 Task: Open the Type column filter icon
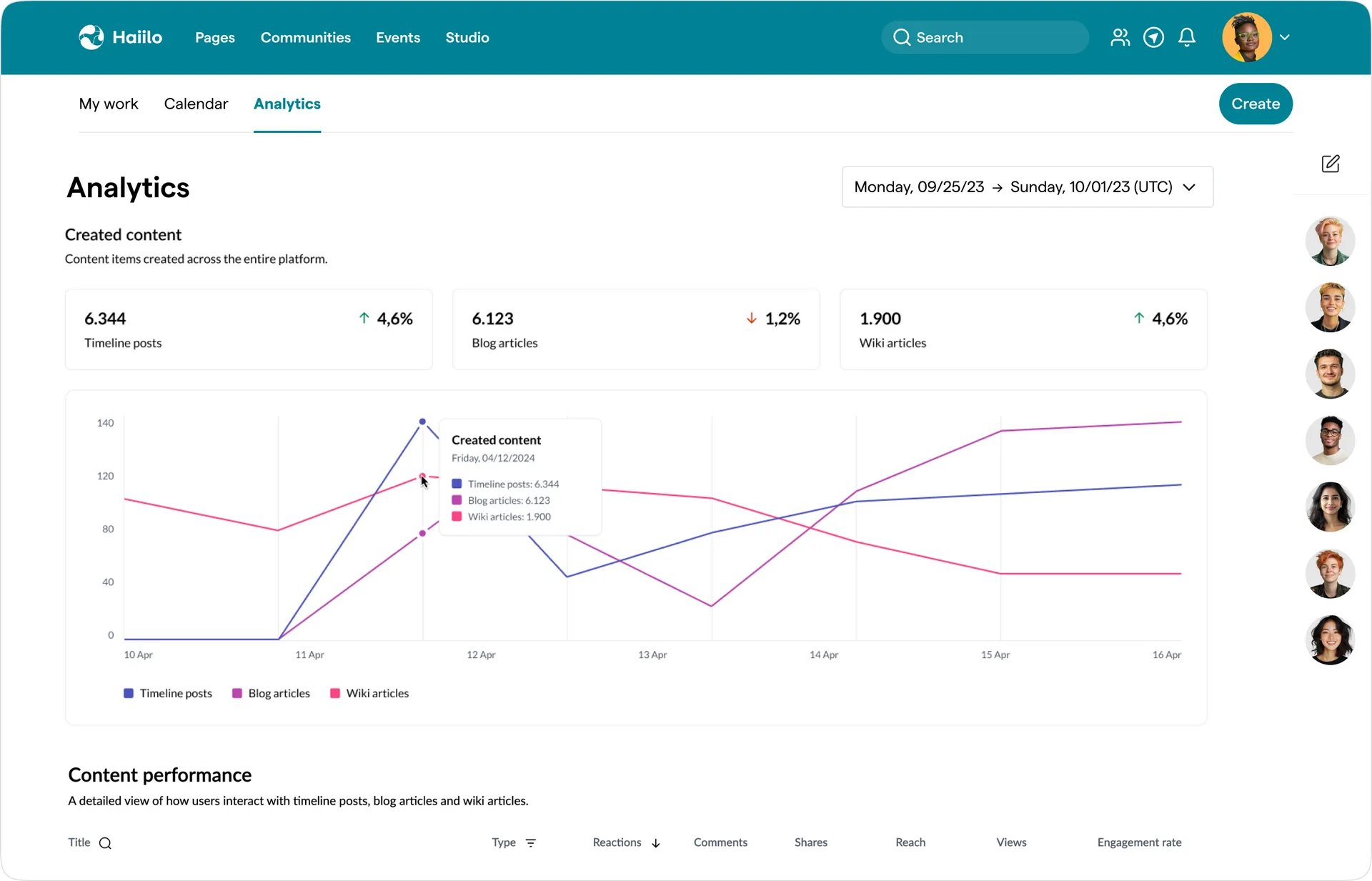531,843
